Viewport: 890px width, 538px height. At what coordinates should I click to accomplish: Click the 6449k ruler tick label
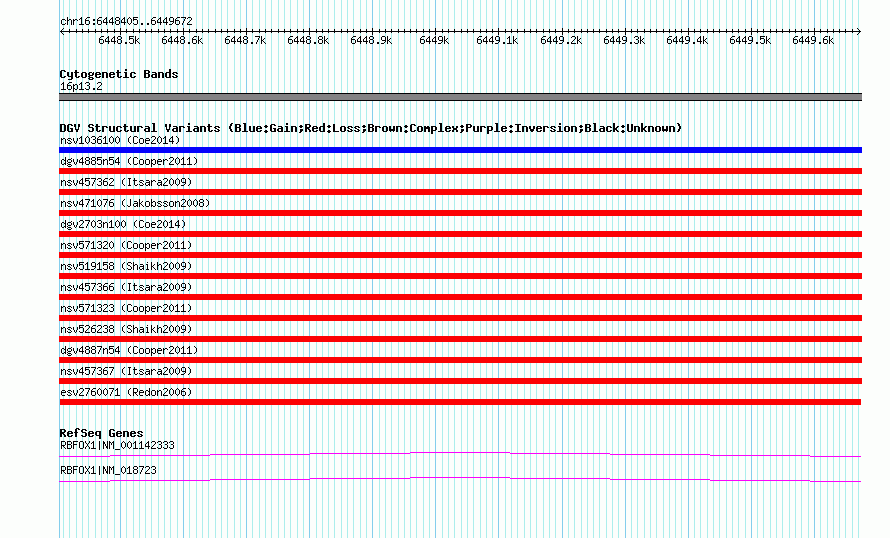pyautogui.click(x=434, y=41)
